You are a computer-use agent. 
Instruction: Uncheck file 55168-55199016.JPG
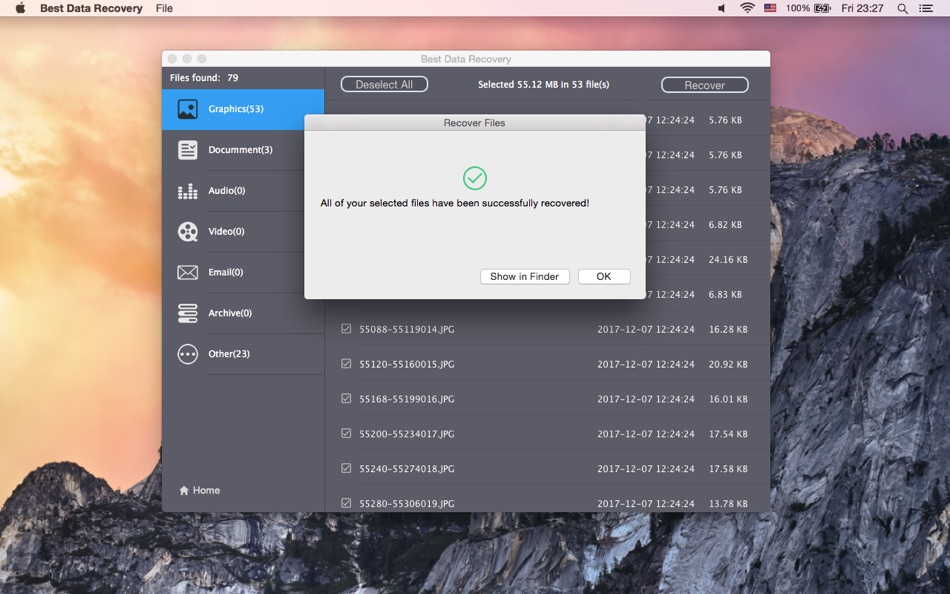pos(346,399)
